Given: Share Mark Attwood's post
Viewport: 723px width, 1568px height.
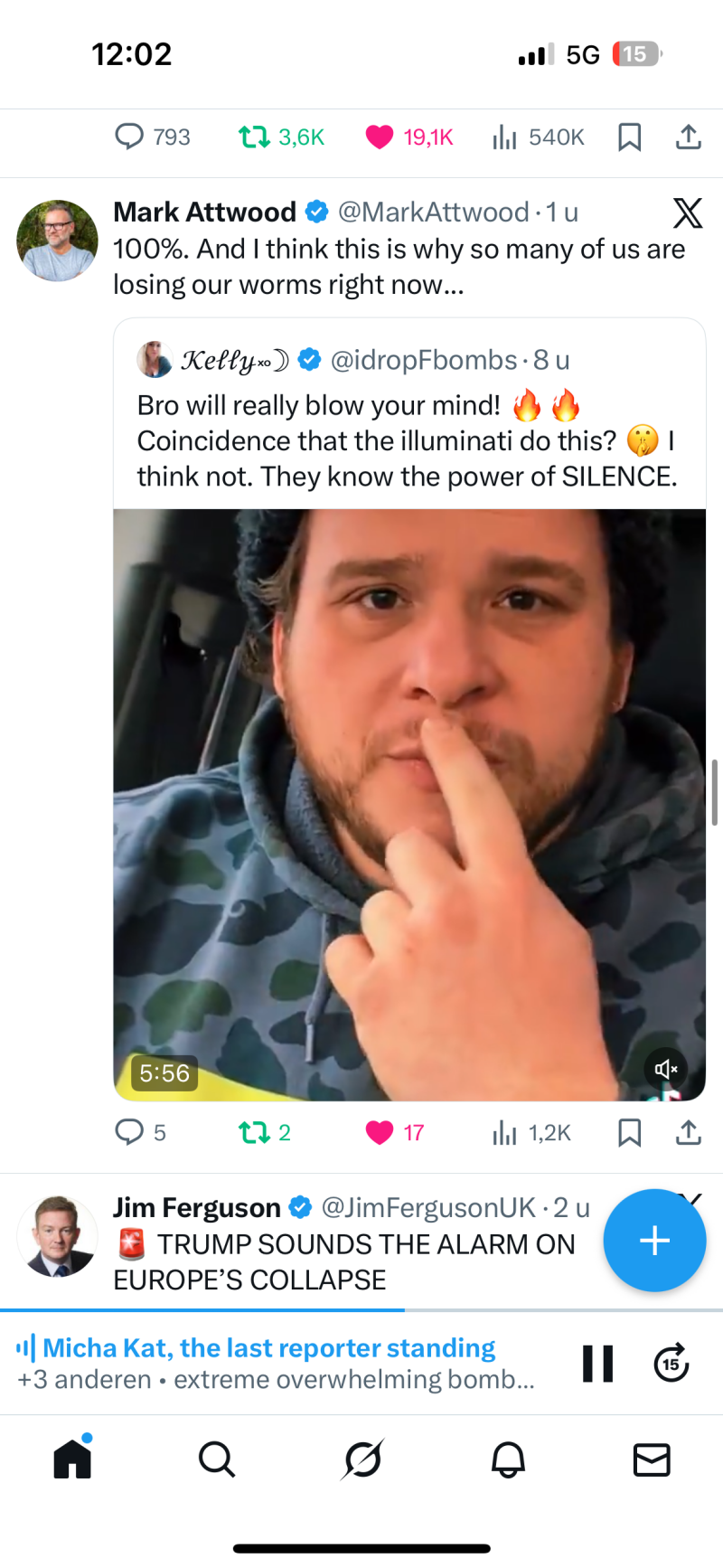Looking at the screenshot, I should click(x=688, y=1132).
